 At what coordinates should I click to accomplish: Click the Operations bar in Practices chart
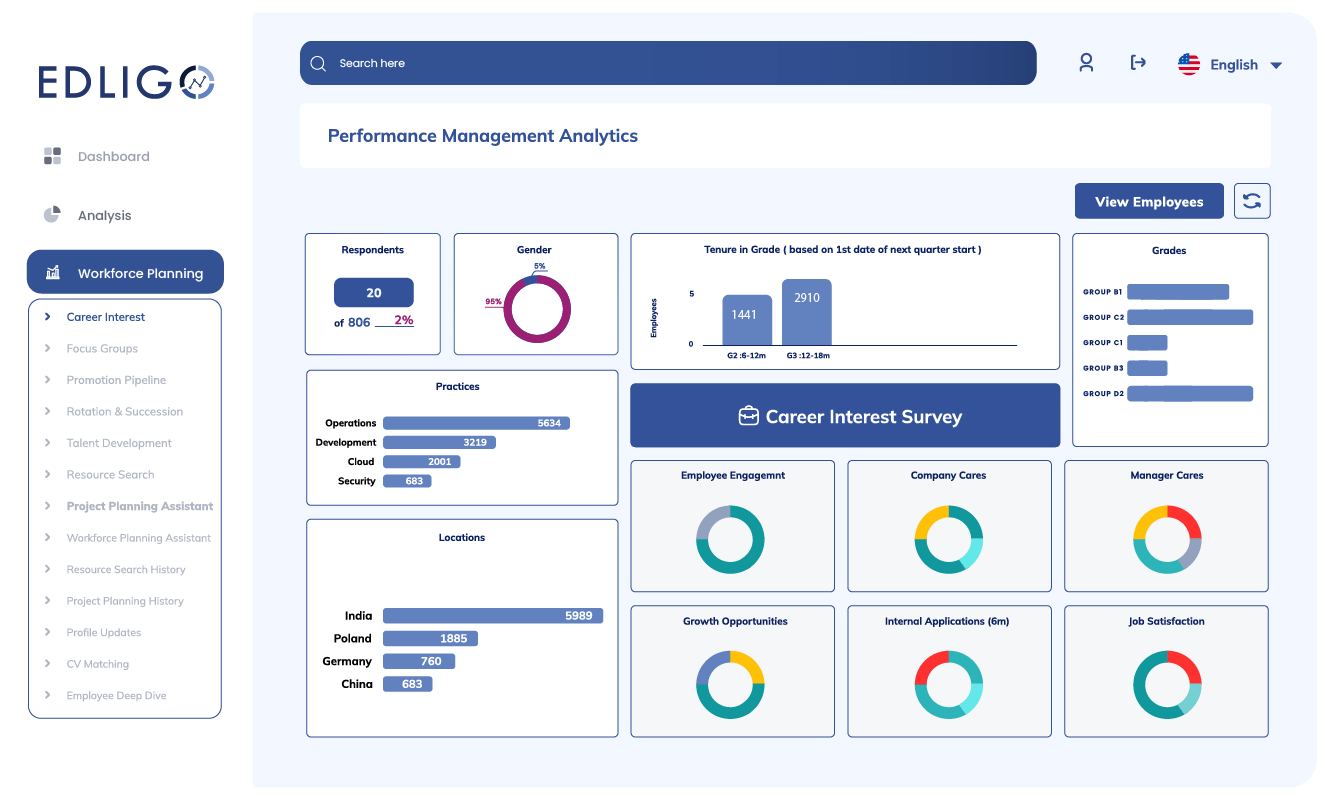pyautogui.click(x=475, y=422)
